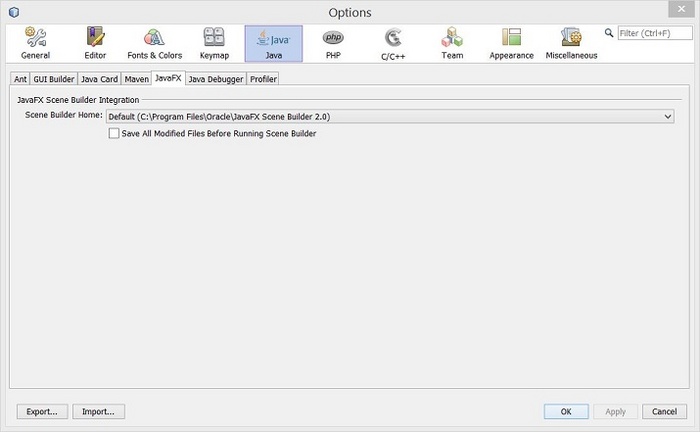Image resolution: width=700 pixels, height=432 pixels.
Task: Open the Keymap options category
Action: (x=214, y=43)
